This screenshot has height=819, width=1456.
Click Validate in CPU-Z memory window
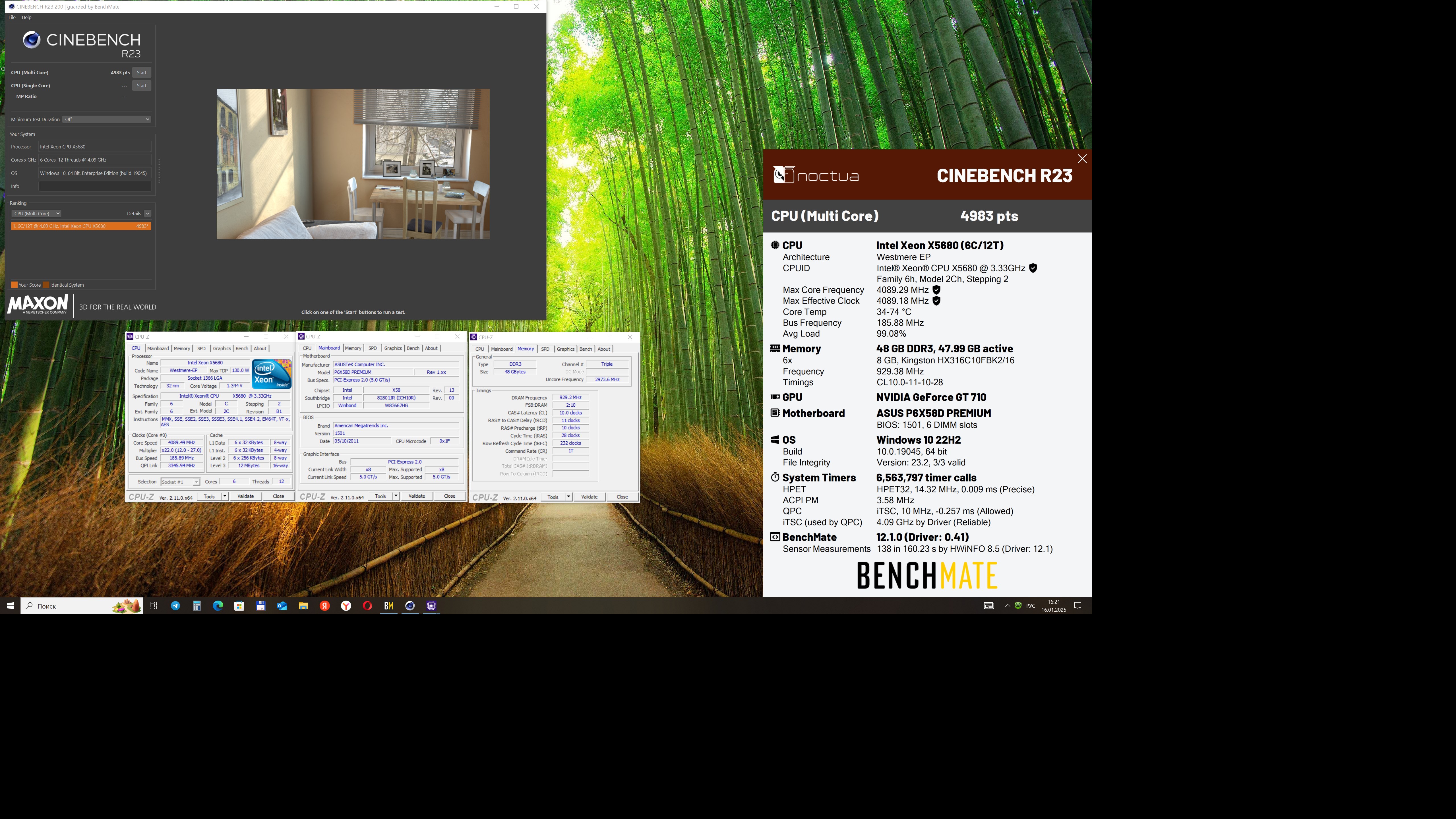[589, 497]
